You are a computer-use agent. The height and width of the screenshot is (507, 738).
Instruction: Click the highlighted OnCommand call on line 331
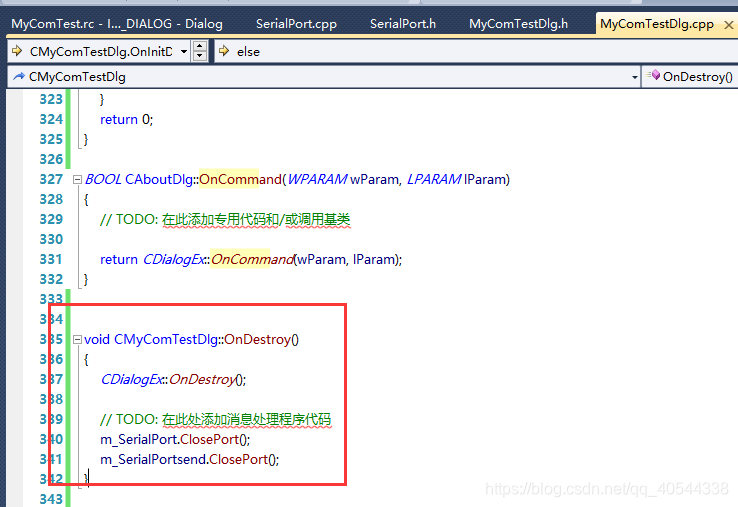[252, 259]
